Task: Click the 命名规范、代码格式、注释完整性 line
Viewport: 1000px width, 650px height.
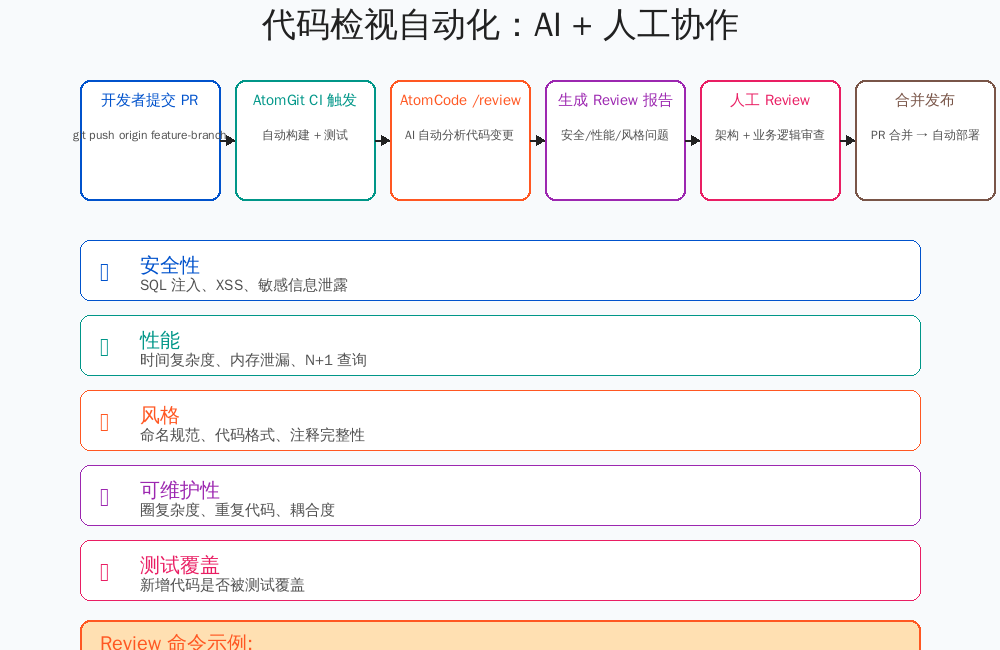Action: pyautogui.click(x=253, y=435)
